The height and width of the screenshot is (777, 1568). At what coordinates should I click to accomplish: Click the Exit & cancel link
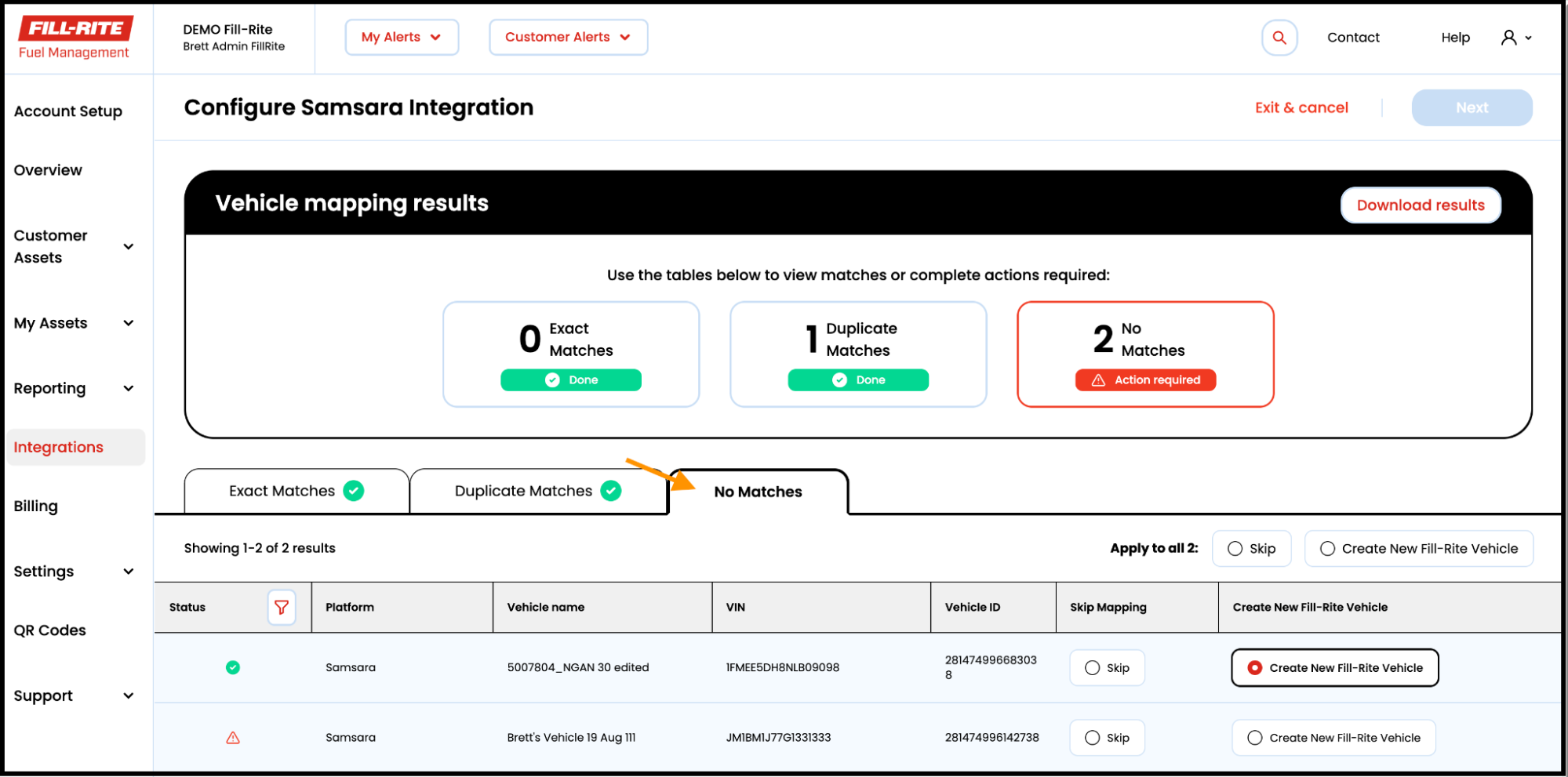[1301, 107]
